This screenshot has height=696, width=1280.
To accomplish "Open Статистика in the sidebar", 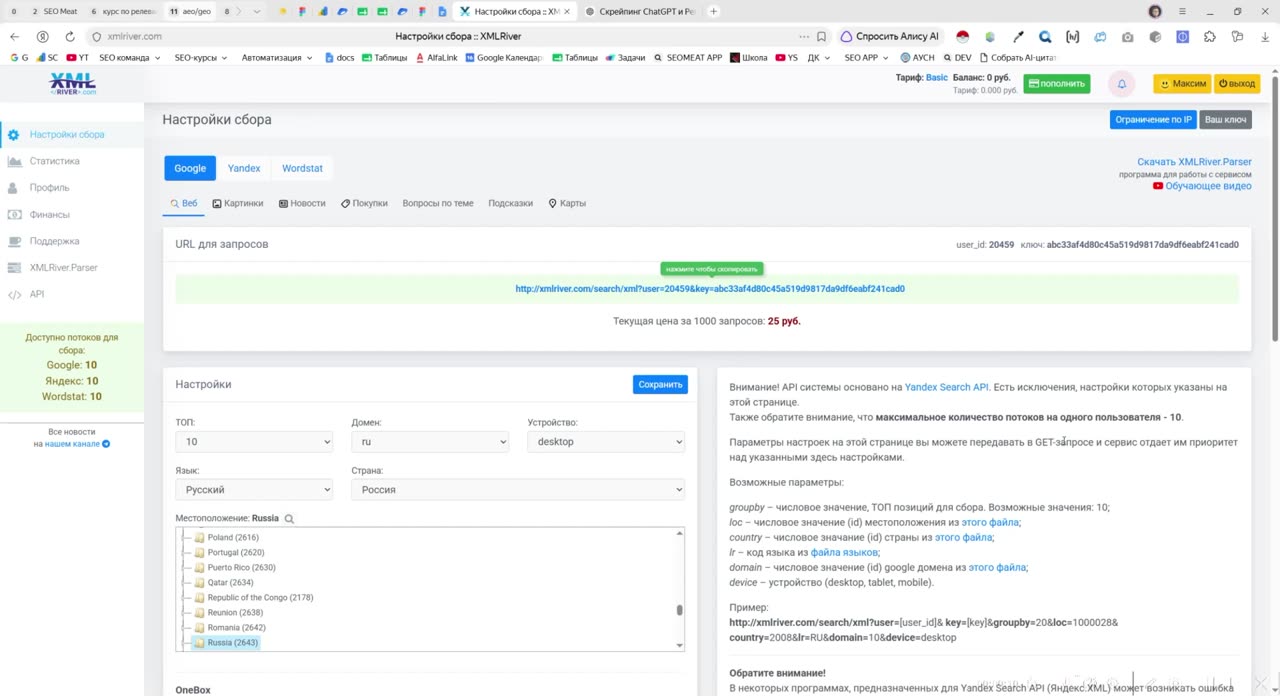I will click(x=54, y=161).
